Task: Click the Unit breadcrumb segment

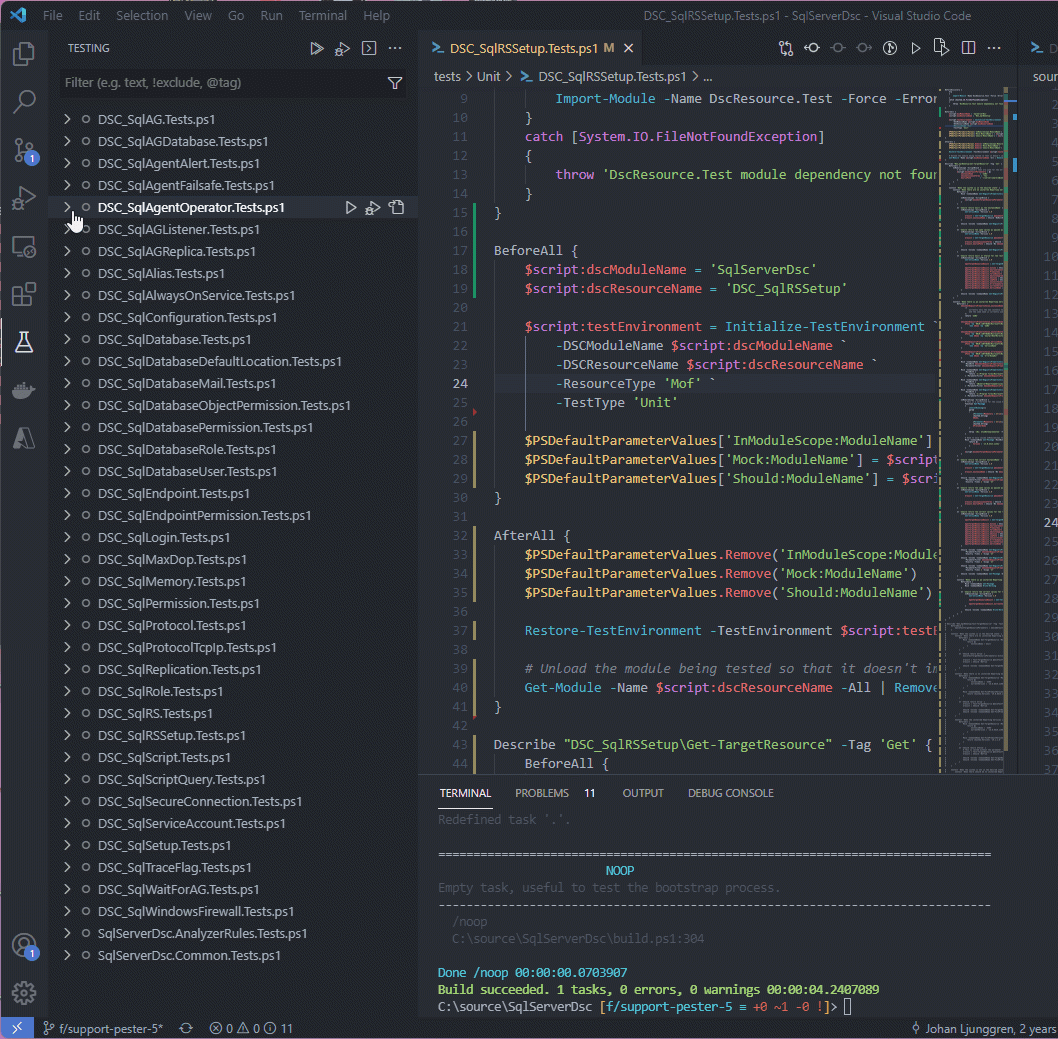Action: [488, 76]
